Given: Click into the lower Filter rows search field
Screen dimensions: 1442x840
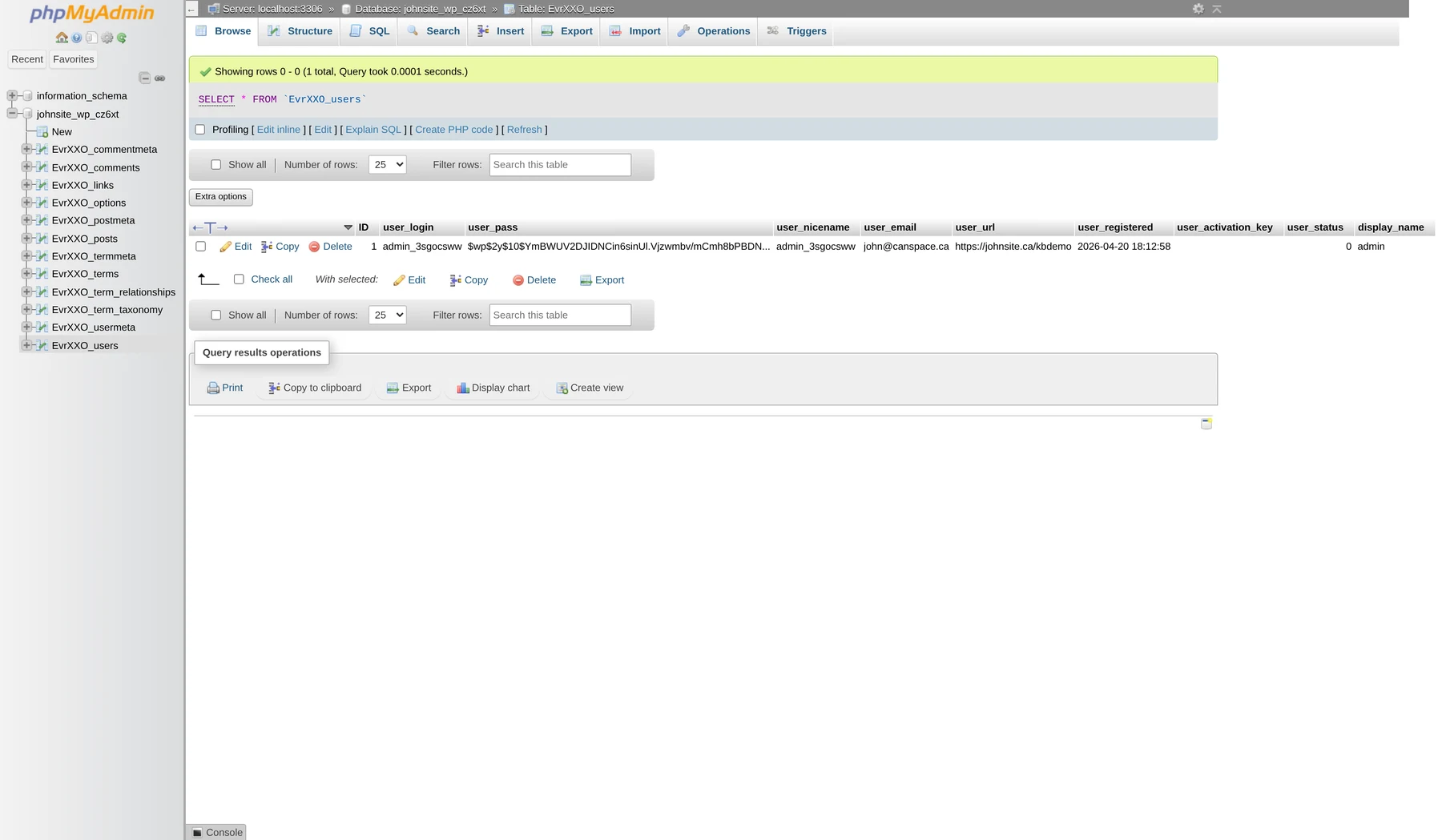Looking at the screenshot, I should (560, 316).
